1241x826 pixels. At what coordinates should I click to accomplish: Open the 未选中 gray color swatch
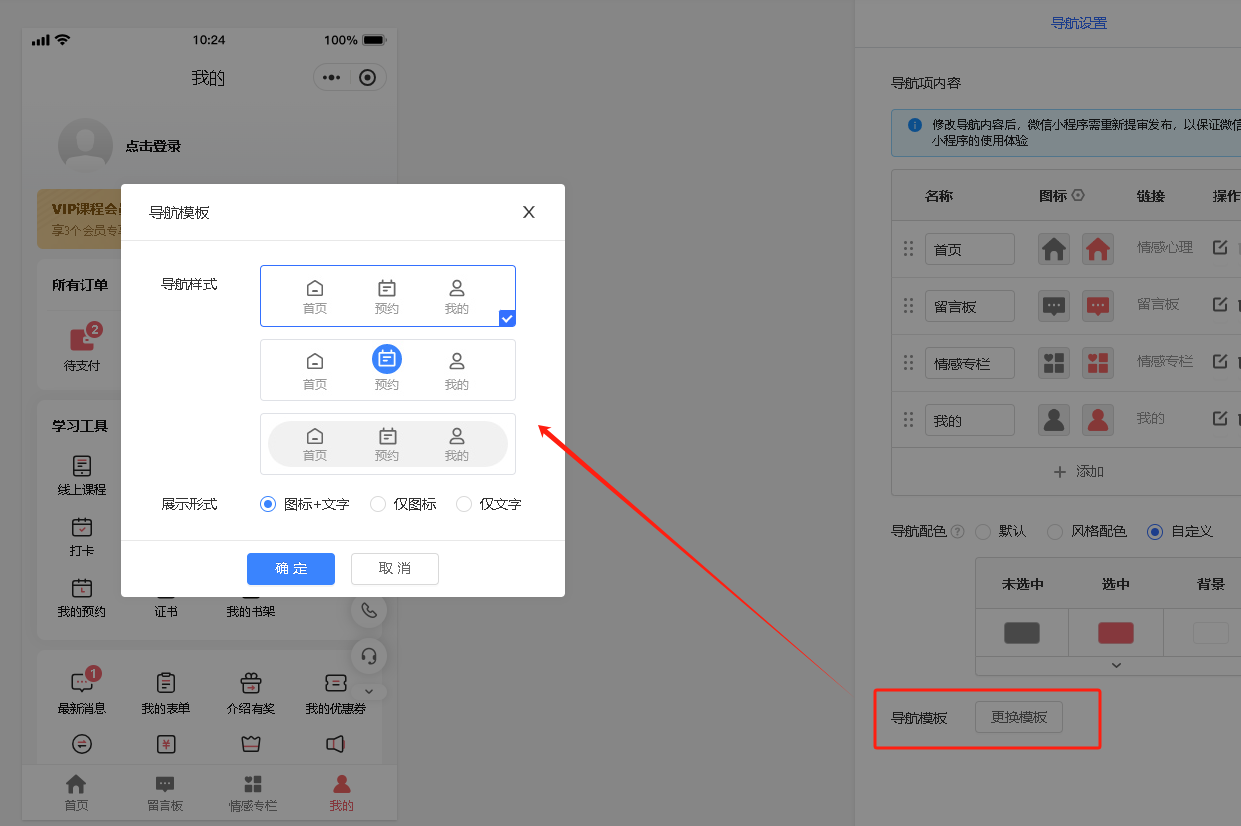(1022, 633)
